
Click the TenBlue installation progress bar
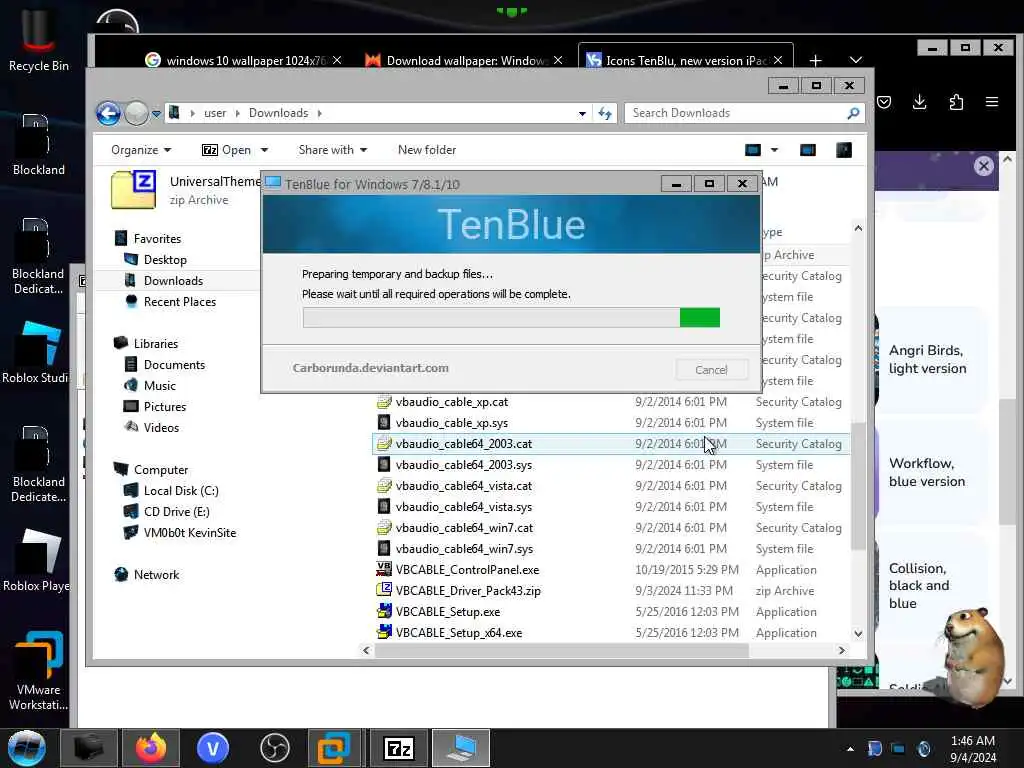[x=511, y=317]
